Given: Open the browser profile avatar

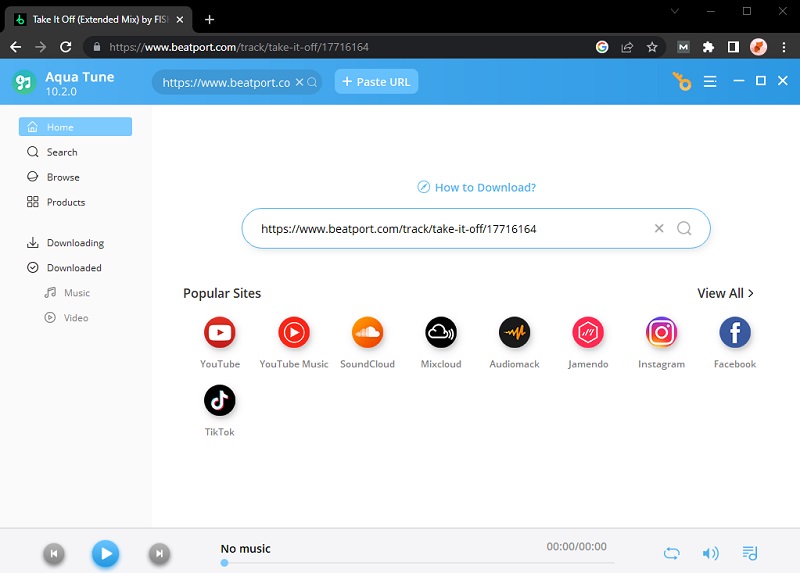Looking at the screenshot, I should (759, 47).
